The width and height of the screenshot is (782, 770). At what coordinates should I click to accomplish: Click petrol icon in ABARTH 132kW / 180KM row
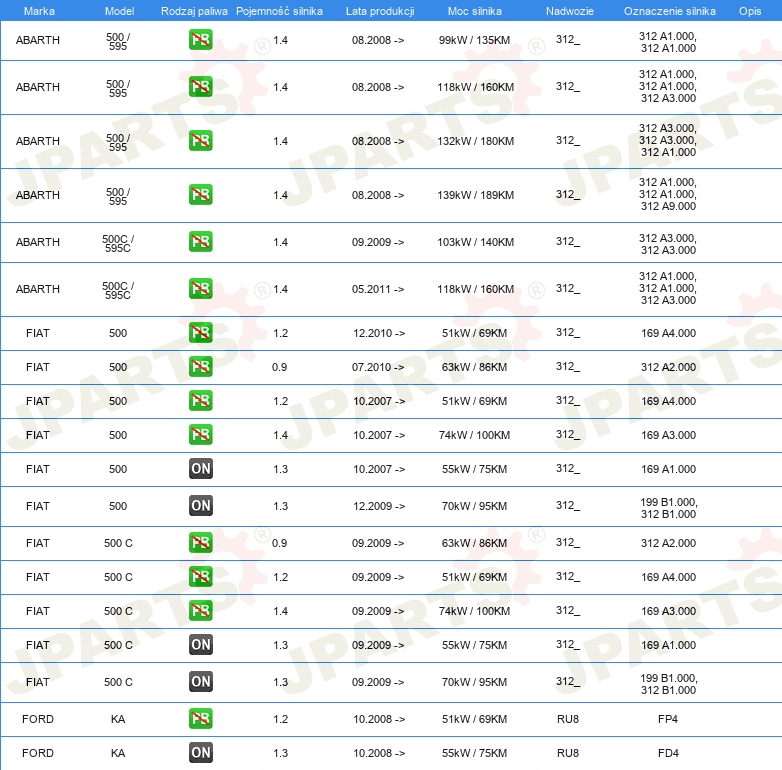[201, 141]
